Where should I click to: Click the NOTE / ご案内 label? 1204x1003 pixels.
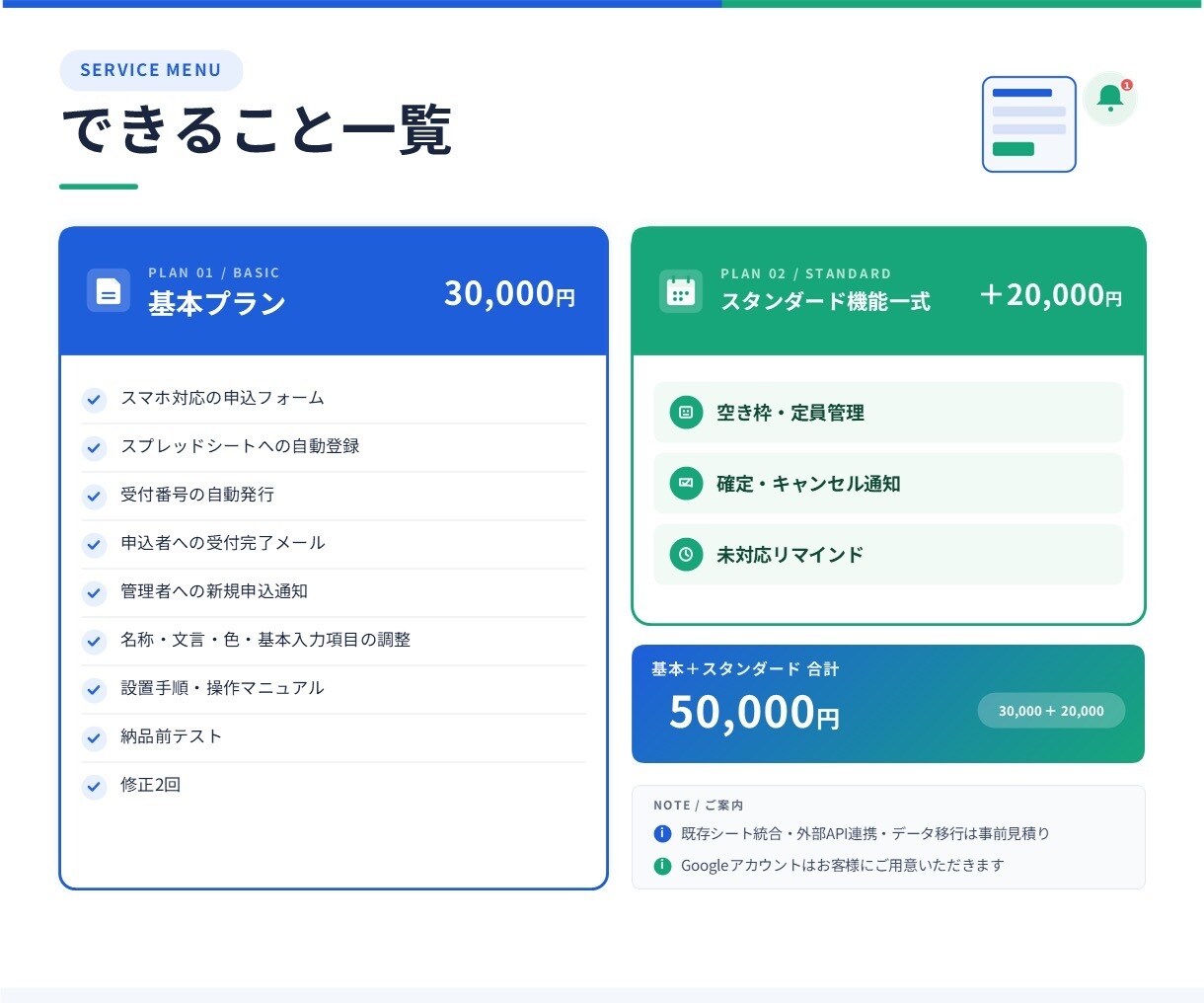click(x=699, y=806)
